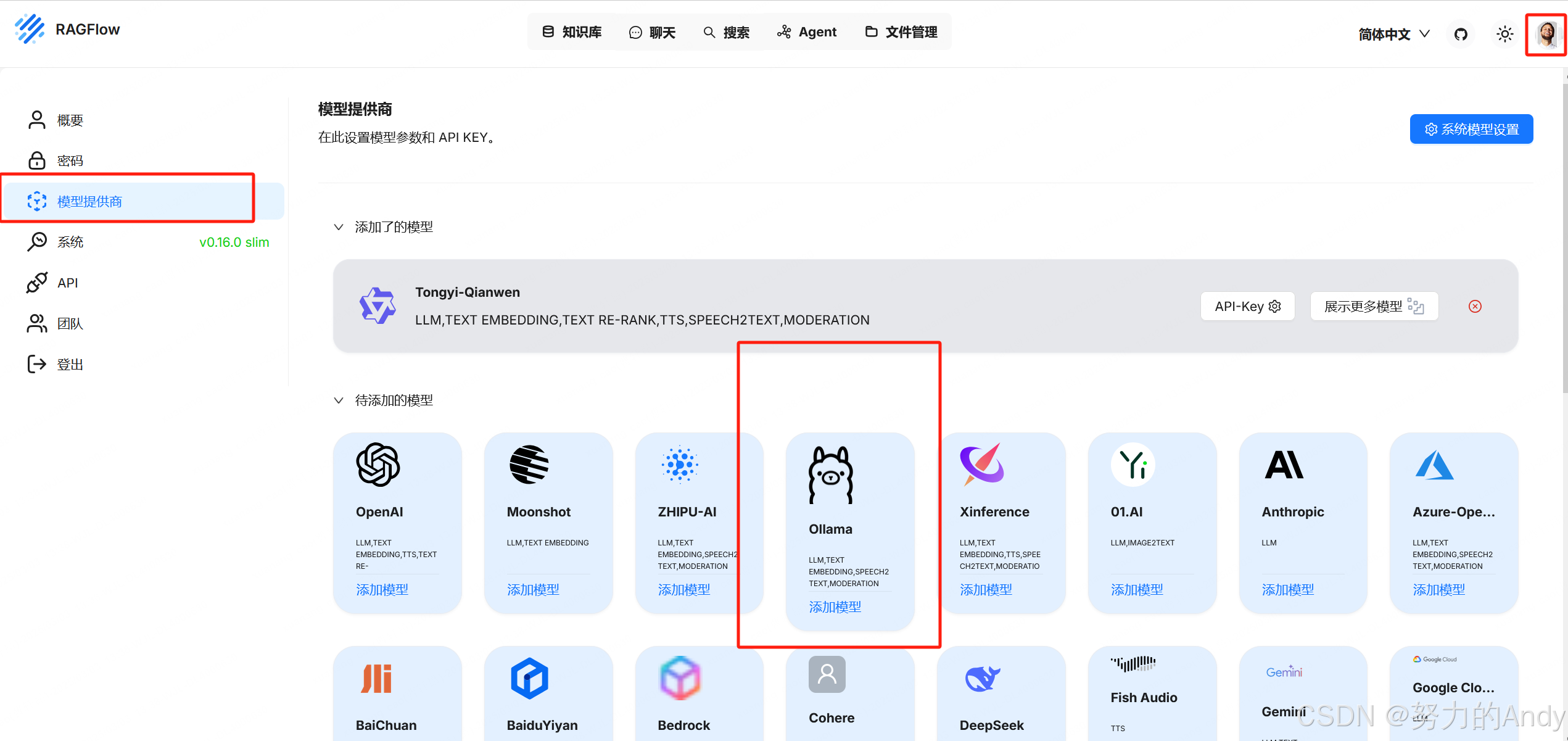Viewport: 1568px width, 741px height.
Task: Click the Fish Audio card title
Action: pyautogui.click(x=1144, y=698)
